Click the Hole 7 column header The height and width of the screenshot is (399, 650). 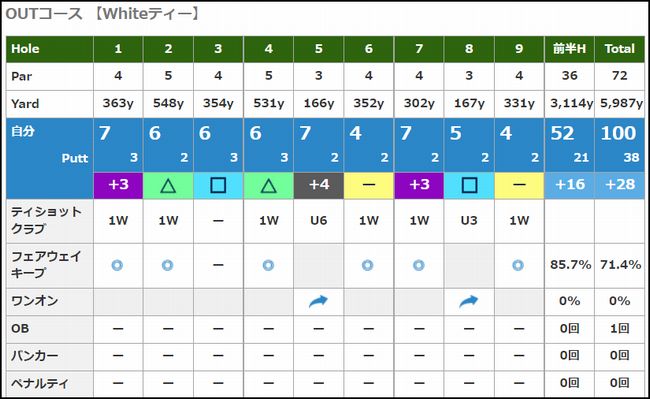pos(419,49)
